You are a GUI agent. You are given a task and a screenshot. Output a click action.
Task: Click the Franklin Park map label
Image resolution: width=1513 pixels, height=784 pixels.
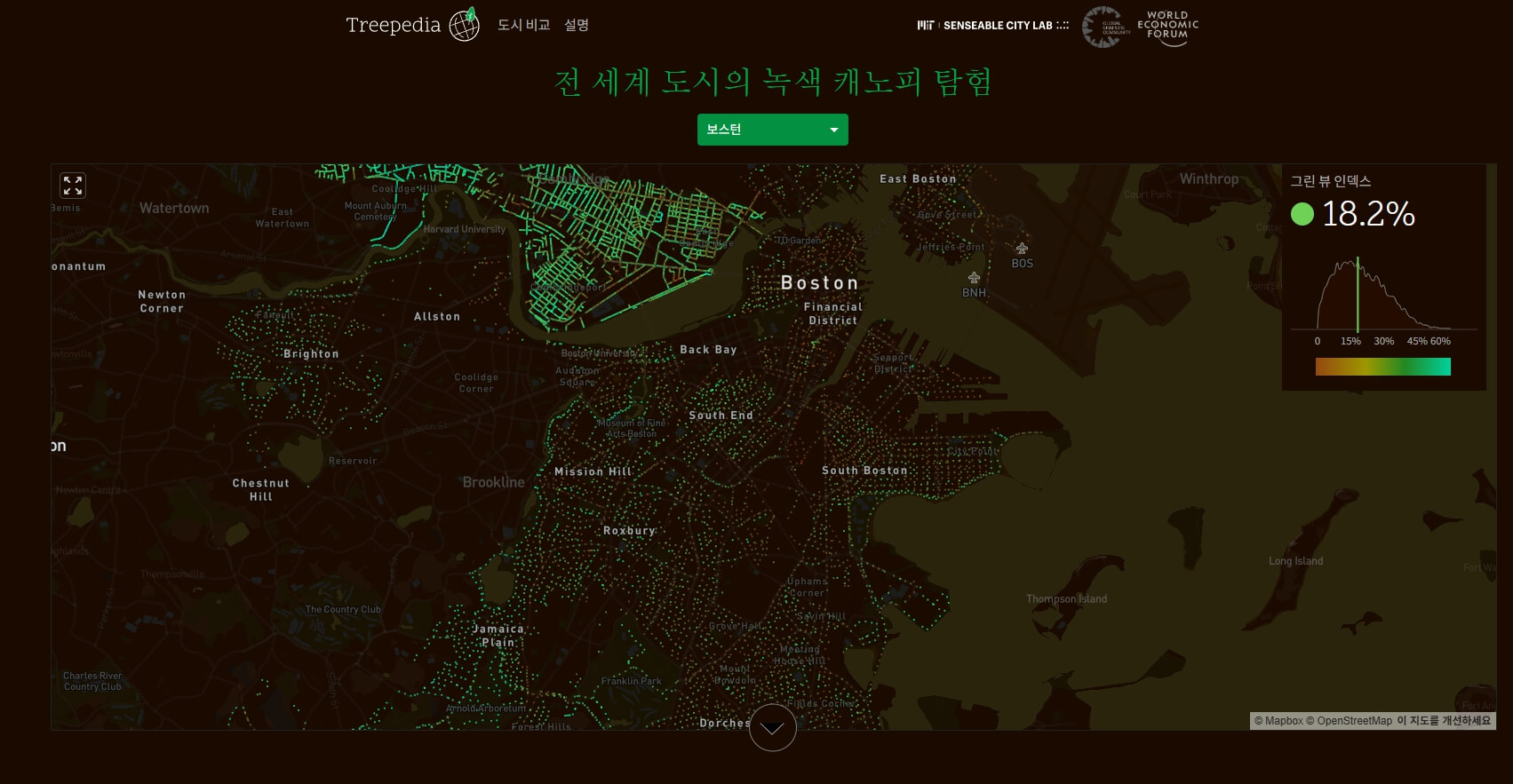(x=631, y=681)
